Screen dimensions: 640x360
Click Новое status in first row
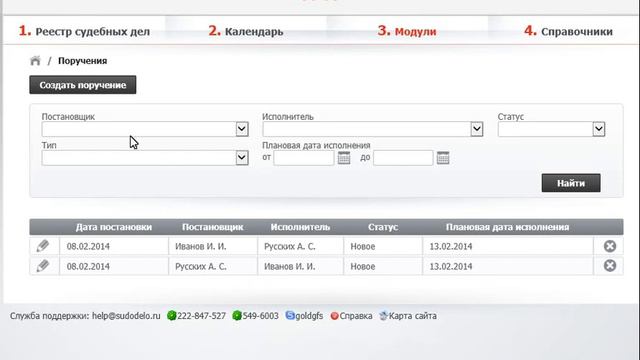[x=362, y=247]
